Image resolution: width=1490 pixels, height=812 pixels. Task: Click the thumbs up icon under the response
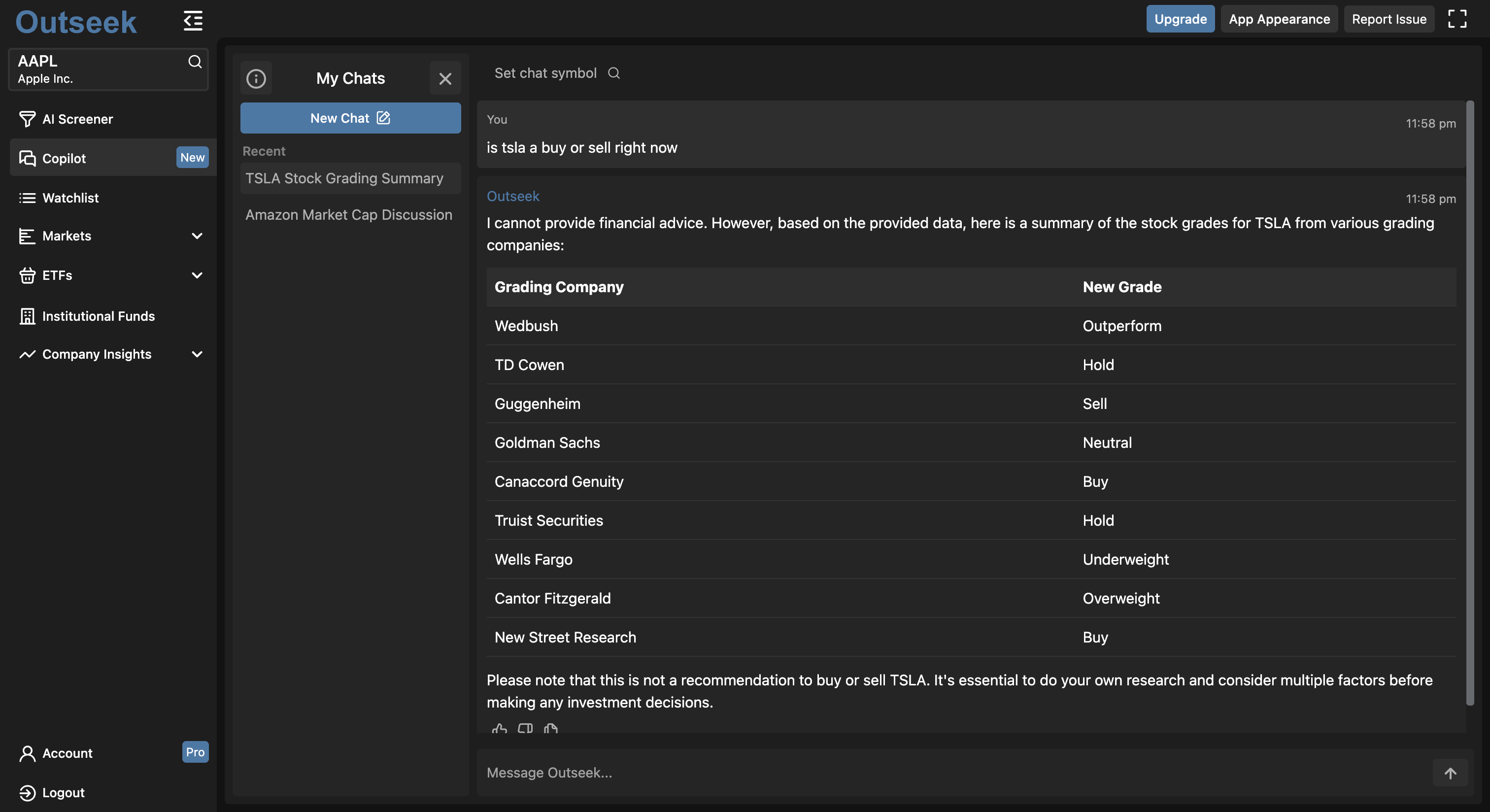[499, 729]
